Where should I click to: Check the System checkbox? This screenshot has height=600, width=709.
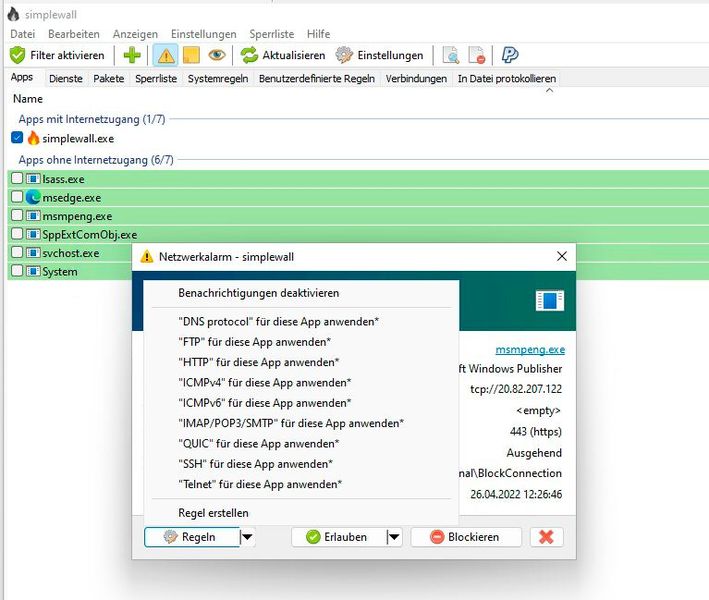point(17,271)
